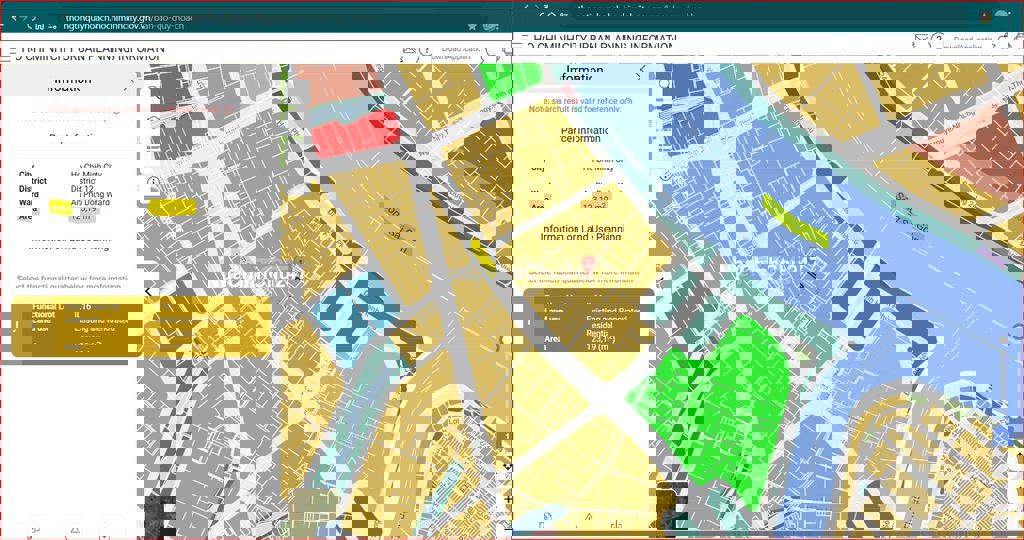Click the top tool icon on the right map toolbar
The height and width of the screenshot is (540, 1024).
[665, 84]
